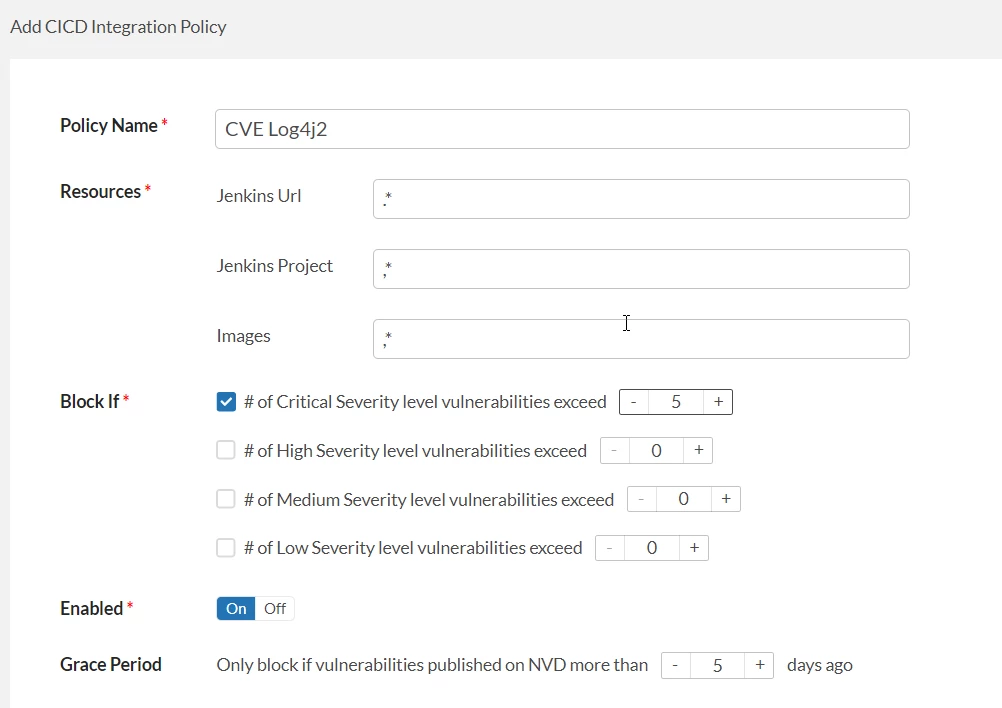Image resolution: width=1002 pixels, height=708 pixels.
Task: Click the Images input field
Action: [x=641, y=339]
